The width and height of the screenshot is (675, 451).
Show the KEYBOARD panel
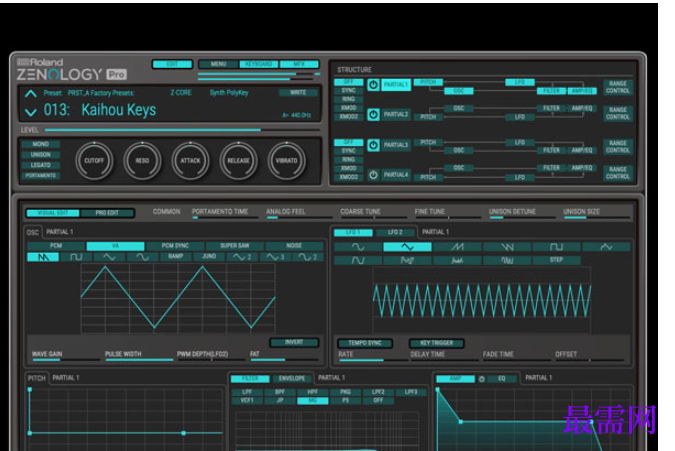(x=259, y=64)
